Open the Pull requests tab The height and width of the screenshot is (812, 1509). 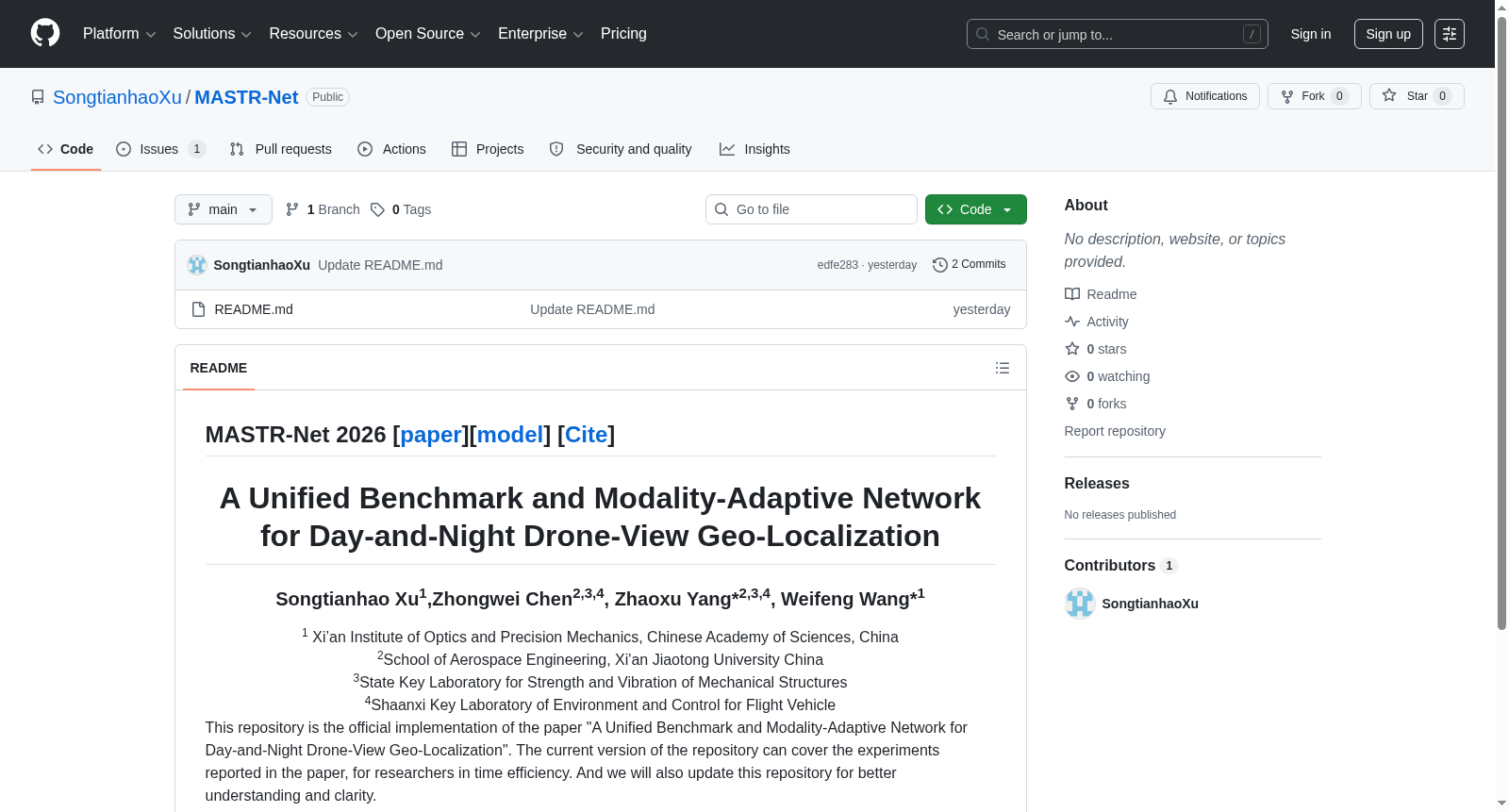[x=281, y=149]
